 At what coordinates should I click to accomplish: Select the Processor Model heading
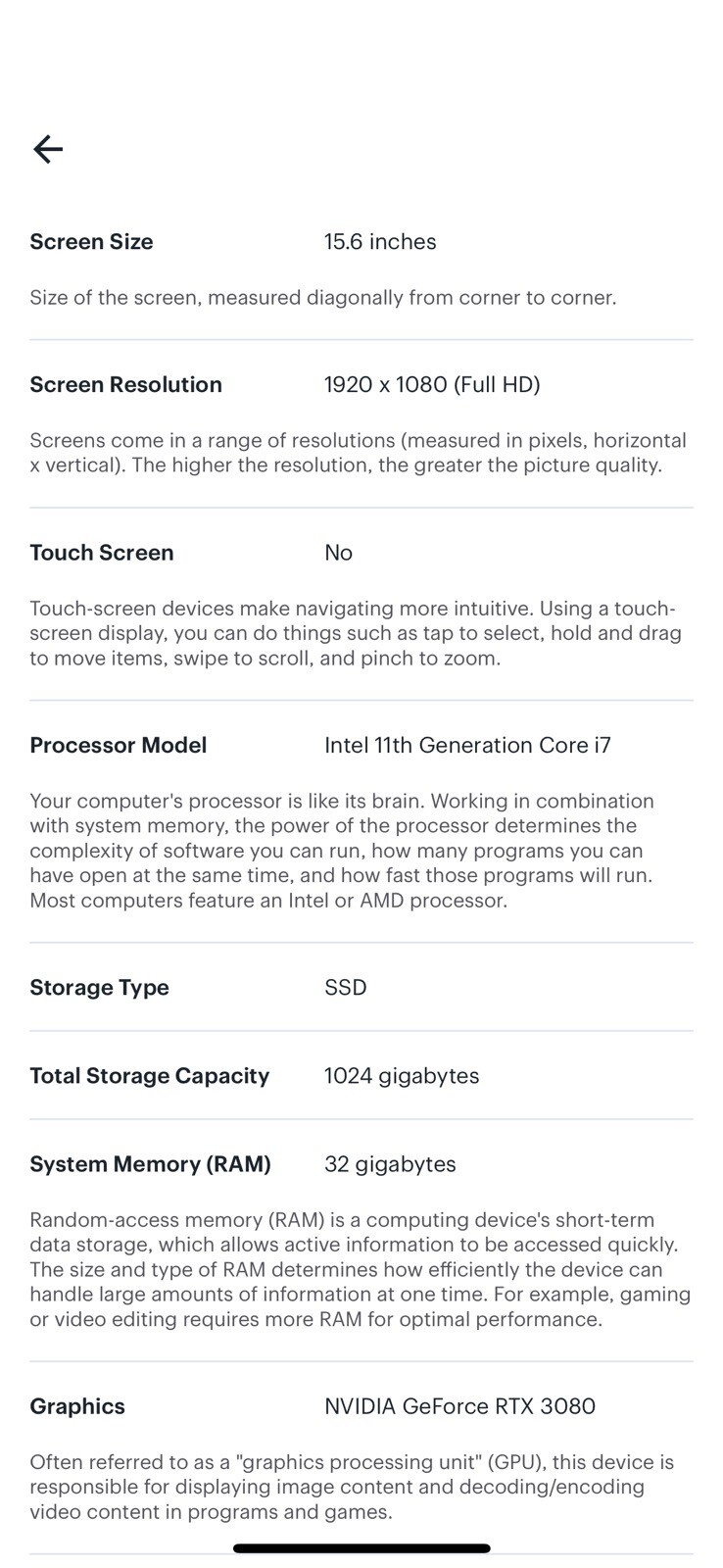coord(119,746)
